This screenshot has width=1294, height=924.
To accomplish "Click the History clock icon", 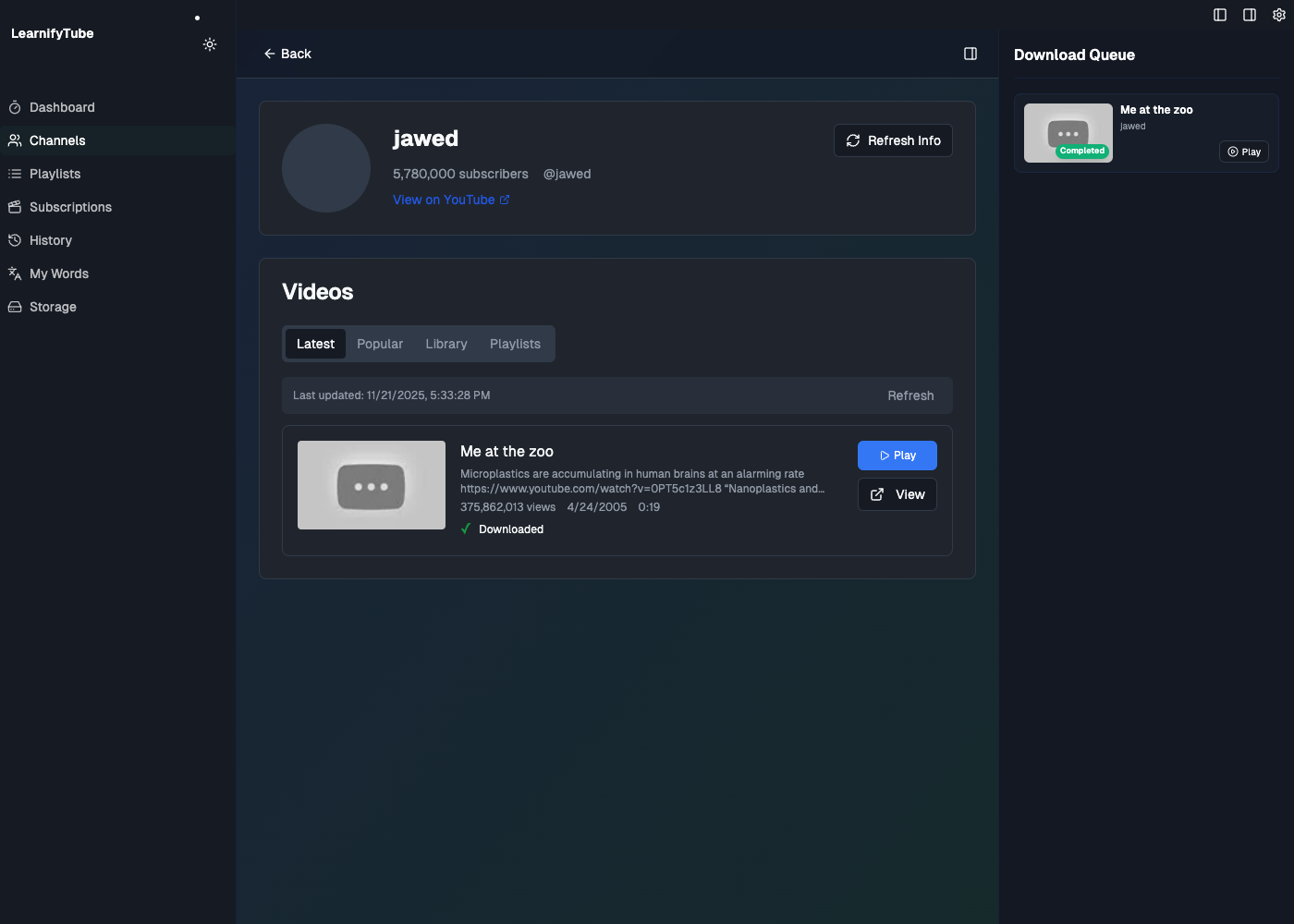I will [15, 240].
